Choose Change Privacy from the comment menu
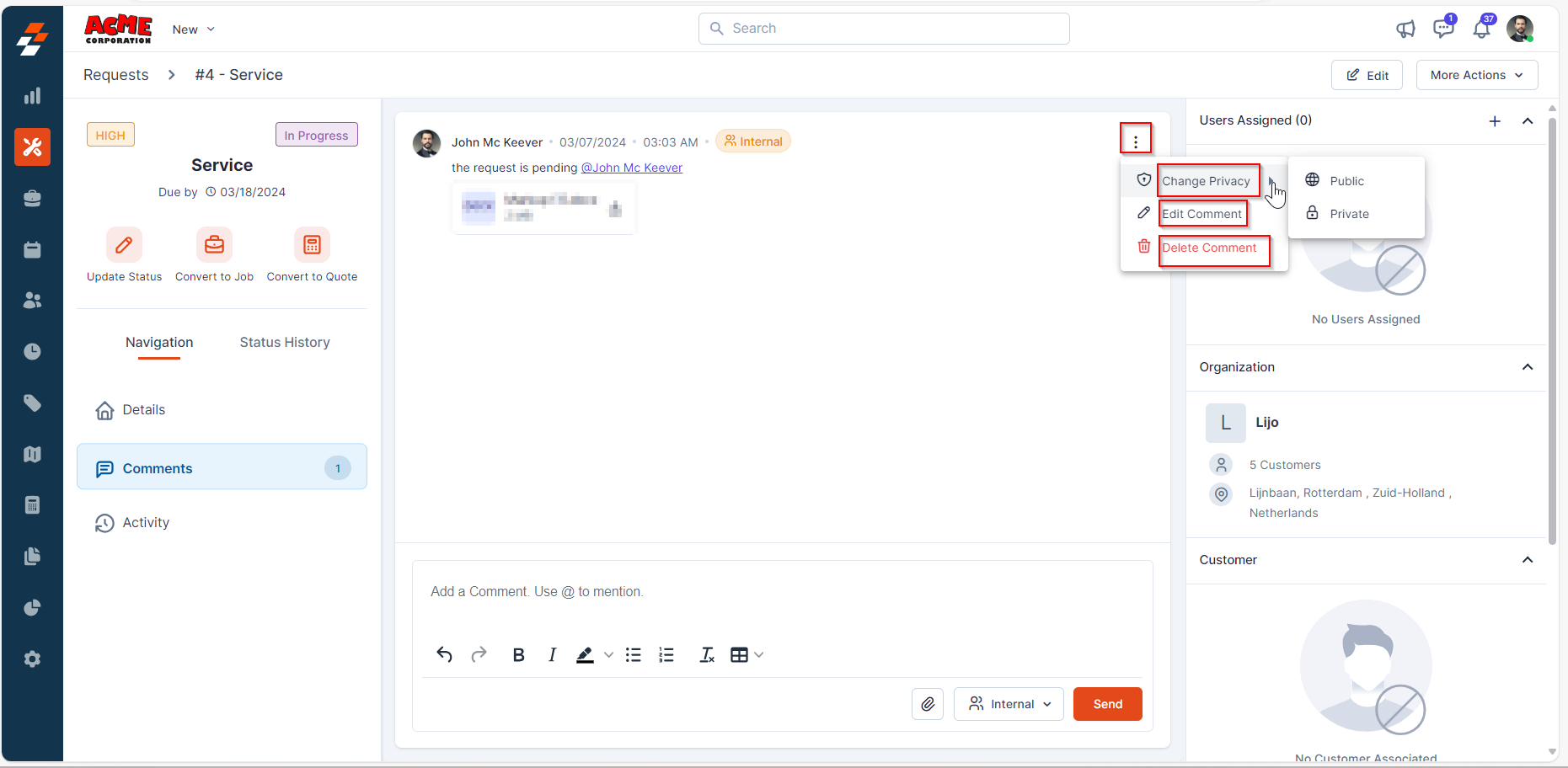The image size is (1568, 768). pyautogui.click(x=1205, y=181)
